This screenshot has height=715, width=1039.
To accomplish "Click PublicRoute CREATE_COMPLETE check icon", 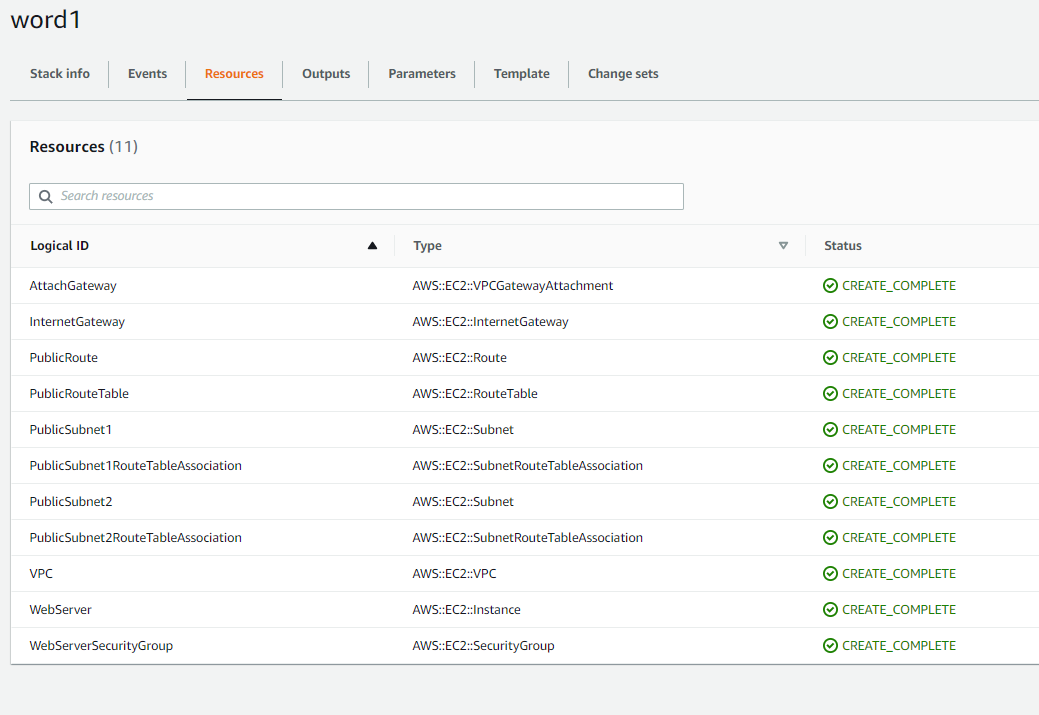I will click(830, 358).
